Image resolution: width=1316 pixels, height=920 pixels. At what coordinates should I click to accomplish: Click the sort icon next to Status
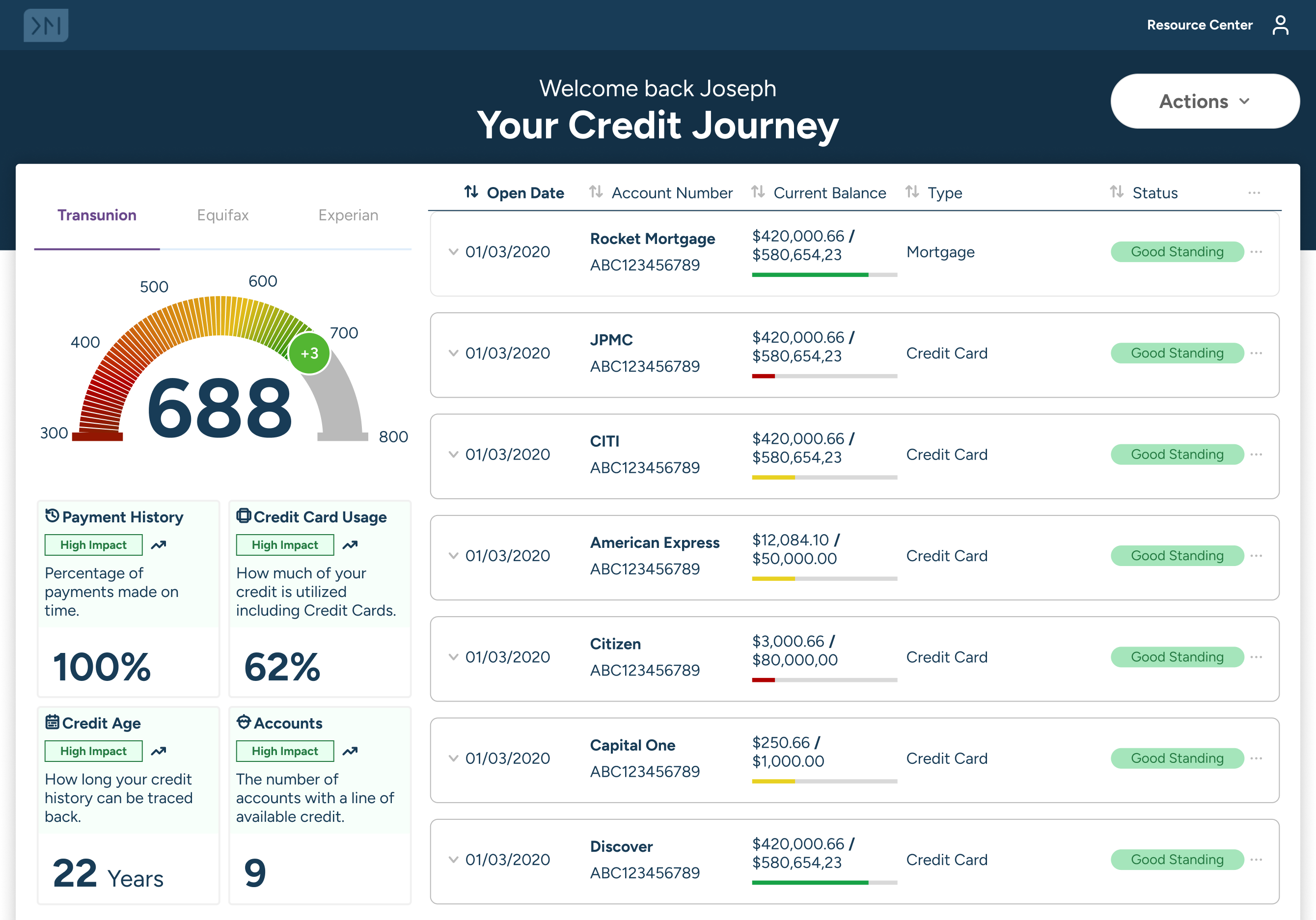click(1116, 191)
